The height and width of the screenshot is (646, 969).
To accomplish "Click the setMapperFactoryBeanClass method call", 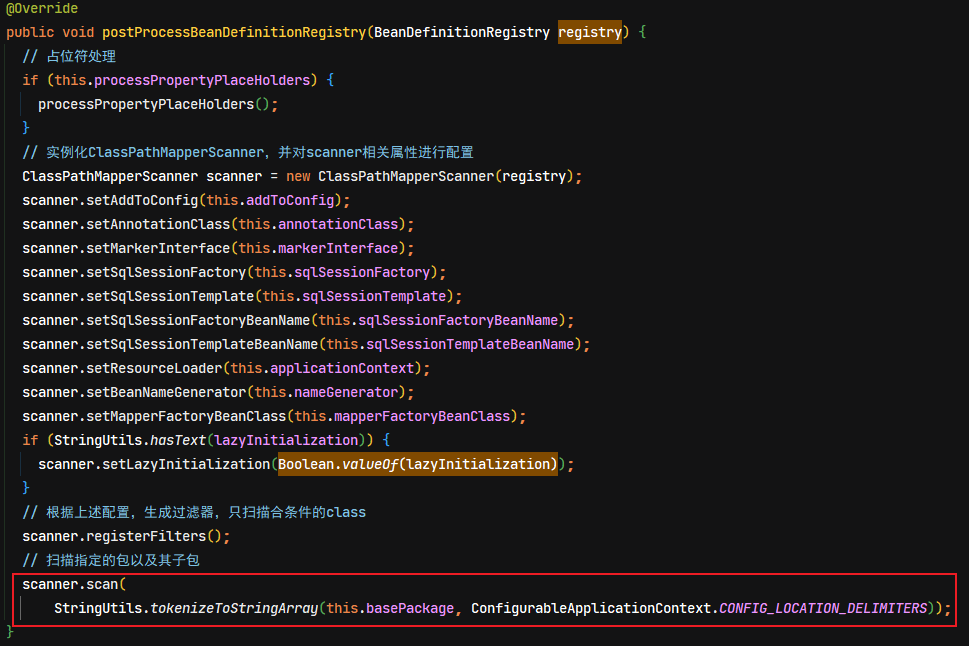I will click(x=186, y=417).
